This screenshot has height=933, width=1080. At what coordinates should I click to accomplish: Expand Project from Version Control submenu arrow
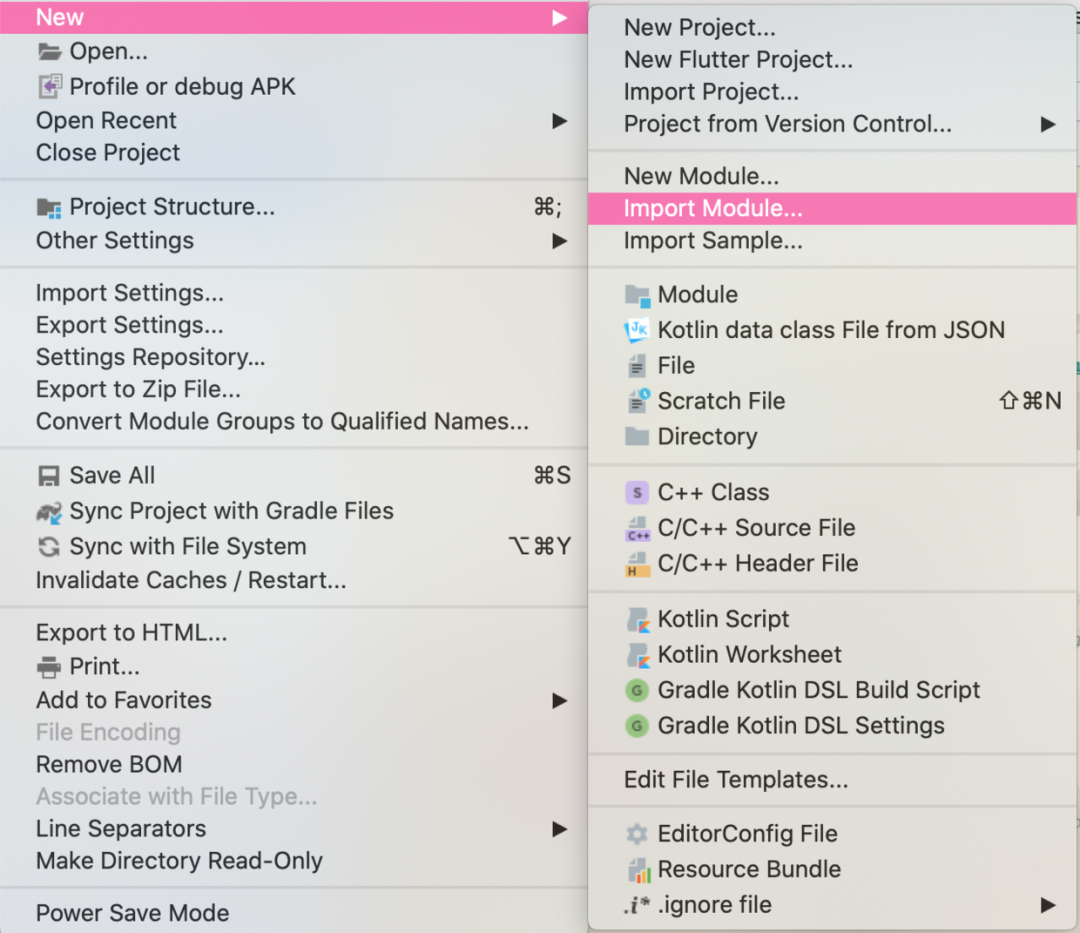coord(1048,125)
